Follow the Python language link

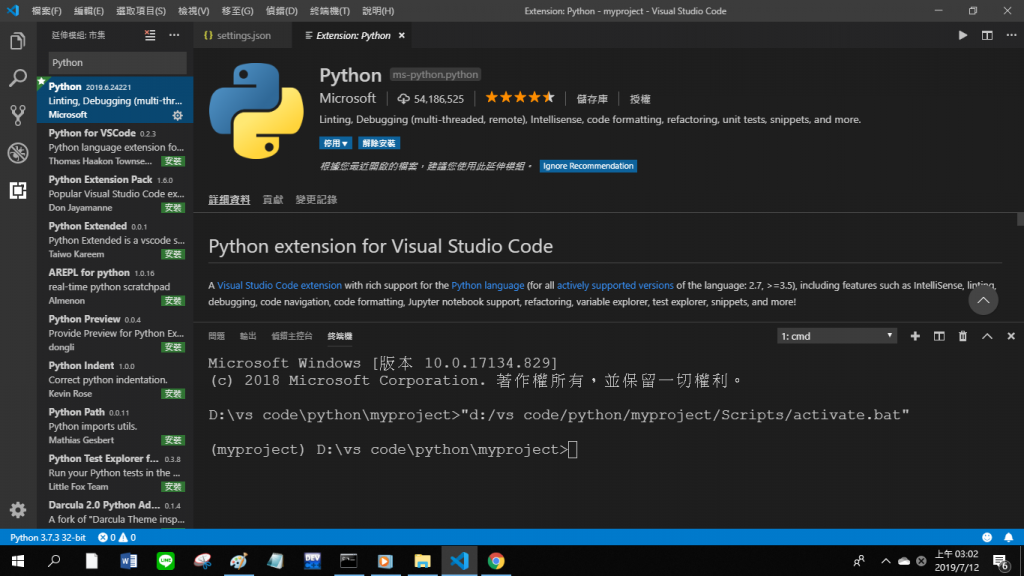pyautogui.click(x=488, y=285)
